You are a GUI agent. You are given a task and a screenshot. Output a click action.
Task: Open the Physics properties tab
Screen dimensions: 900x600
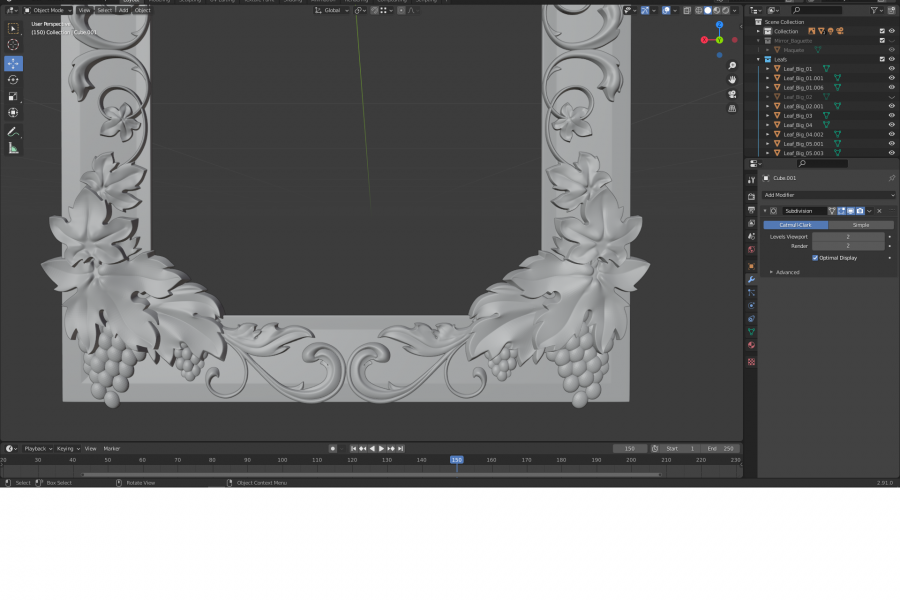tap(751, 306)
